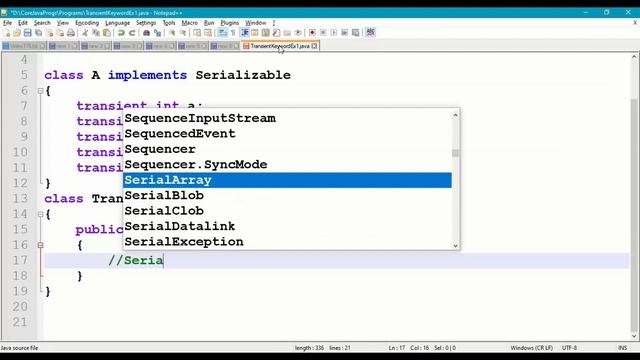Click the Windows (CR LF) status entry
Image resolution: width=640 pixels, height=360 pixels.
(531, 348)
